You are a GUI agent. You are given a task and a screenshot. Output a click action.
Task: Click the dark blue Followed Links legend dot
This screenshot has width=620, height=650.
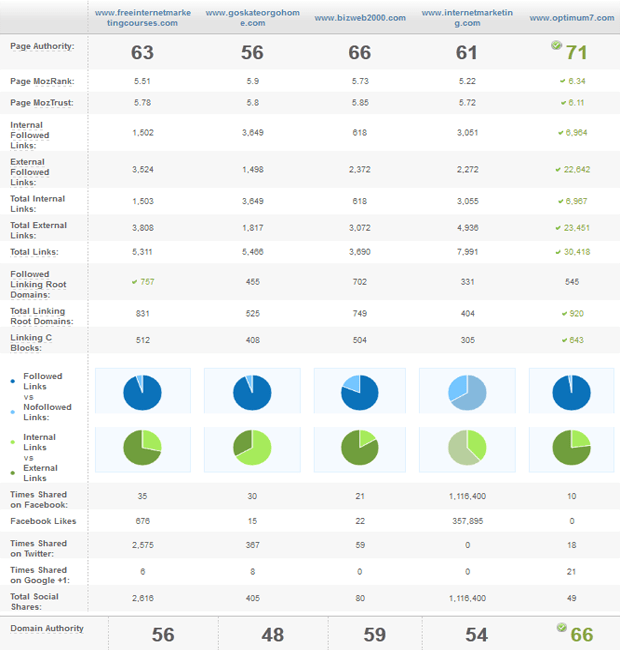[12, 381]
